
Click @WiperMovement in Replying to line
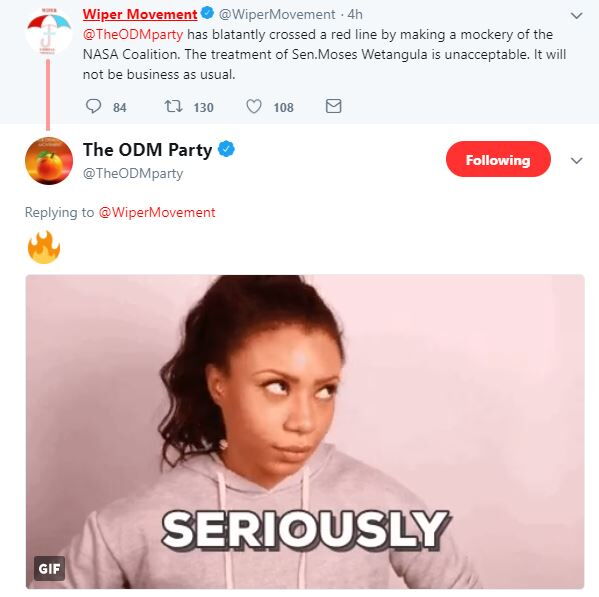tap(157, 212)
